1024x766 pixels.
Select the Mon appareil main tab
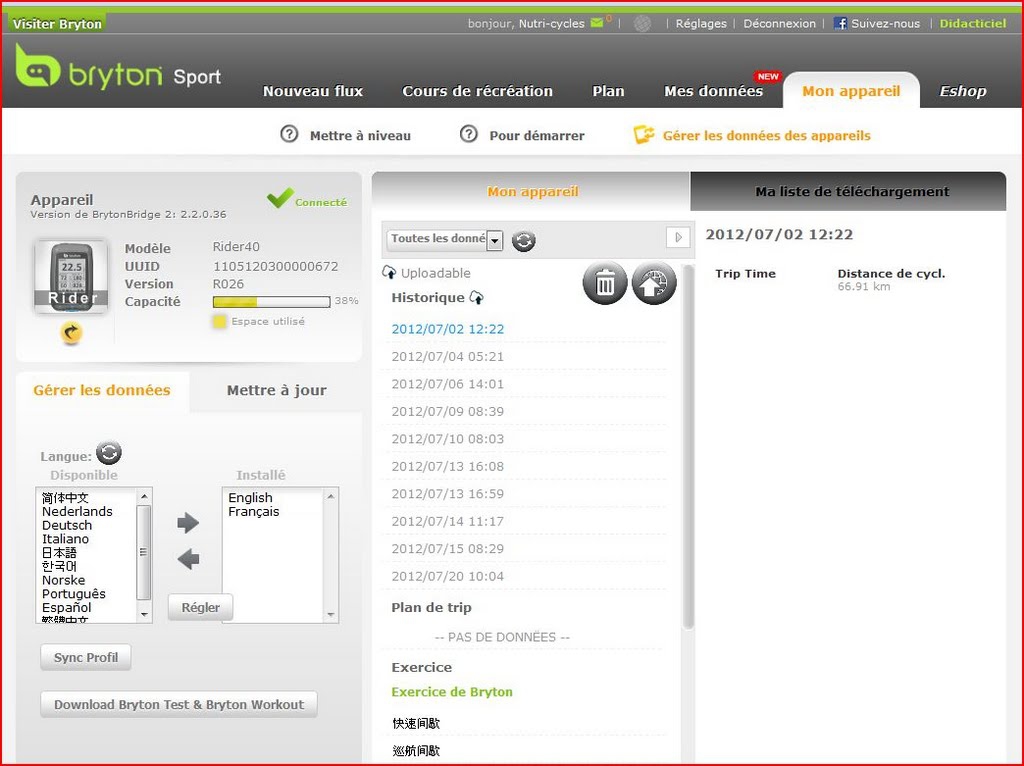pyautogui.click(x=851, y=91)
